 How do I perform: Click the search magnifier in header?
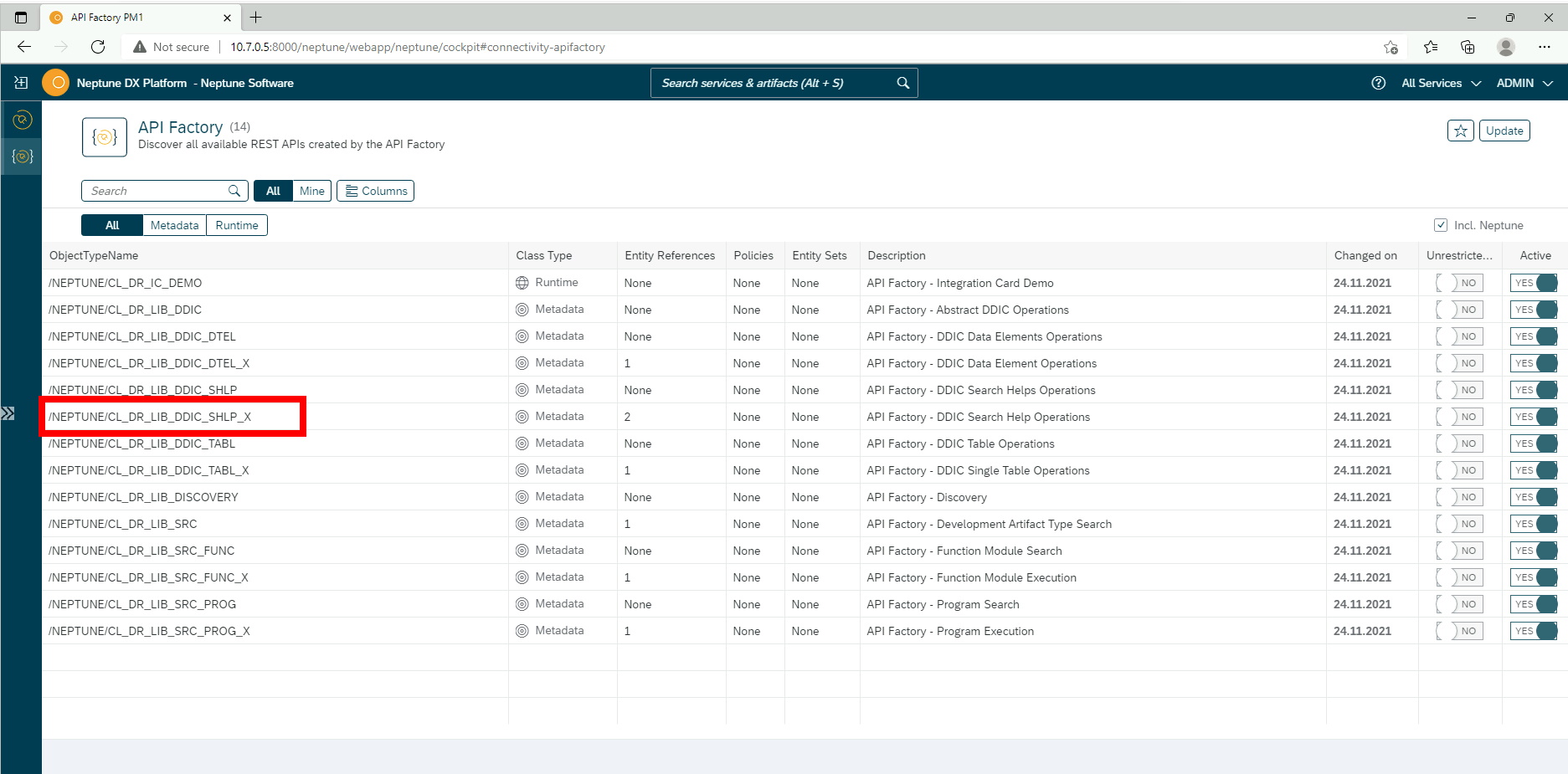coord(902,83)
